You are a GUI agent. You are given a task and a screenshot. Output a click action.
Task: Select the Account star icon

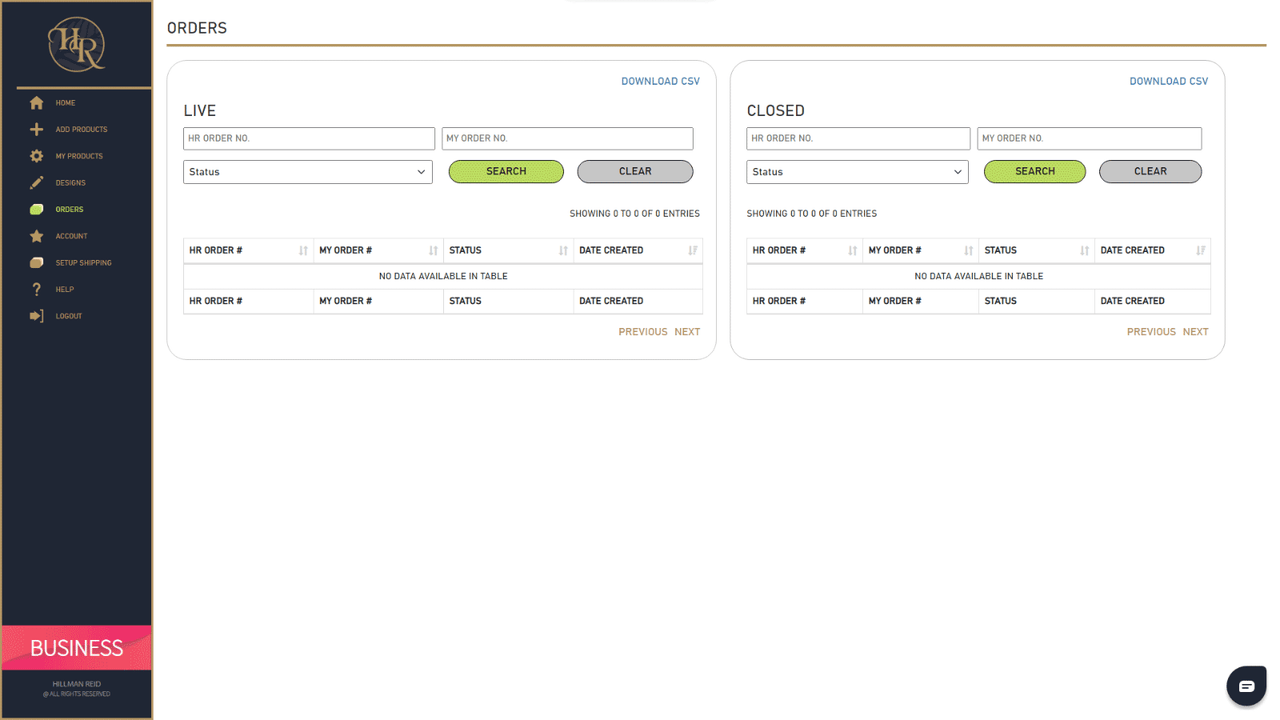pyautogui.click(x=37, y=235)
